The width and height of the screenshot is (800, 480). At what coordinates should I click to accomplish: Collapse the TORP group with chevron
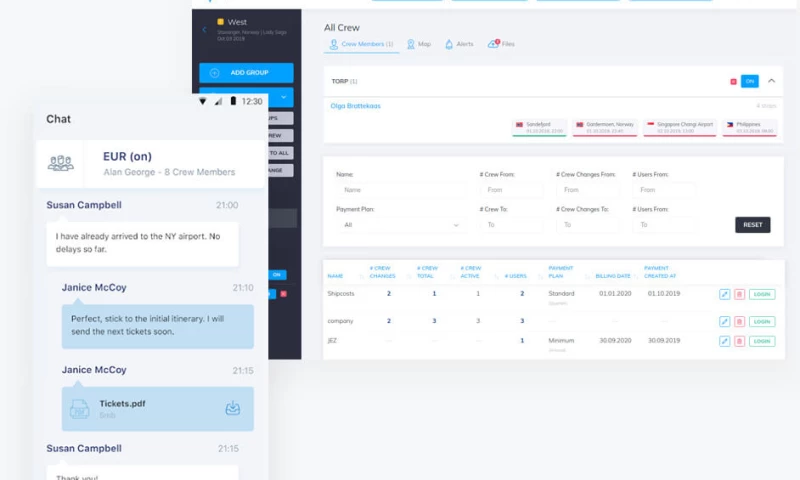point(771,81)
